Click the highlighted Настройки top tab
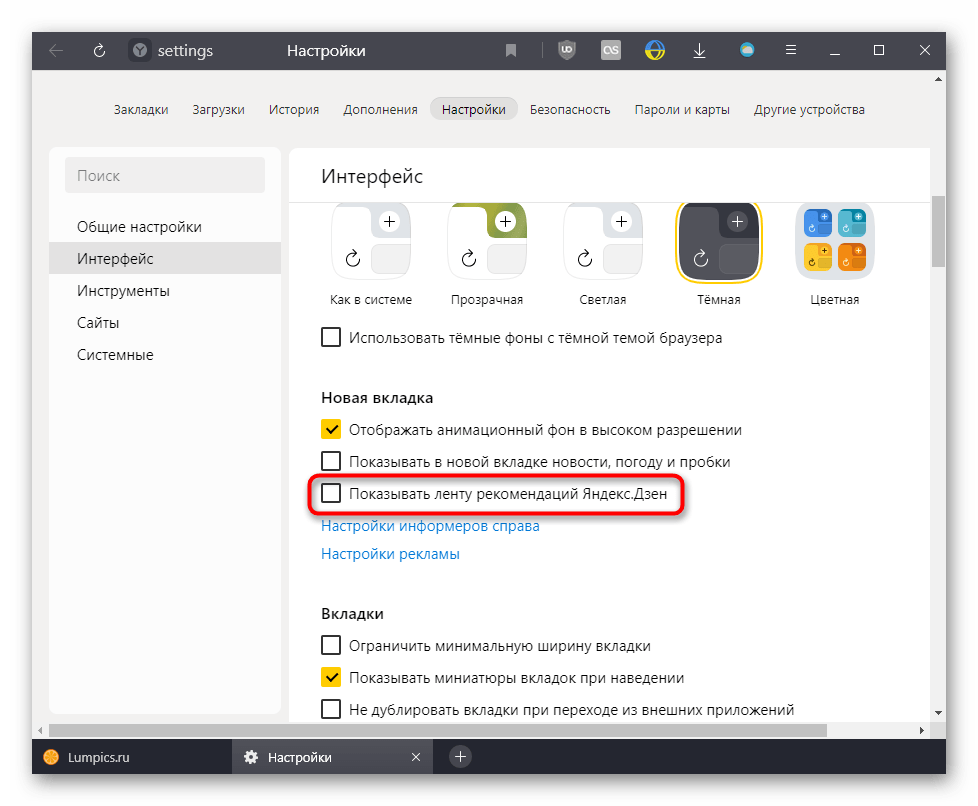 pyautogui.click(x=473, y=109)
